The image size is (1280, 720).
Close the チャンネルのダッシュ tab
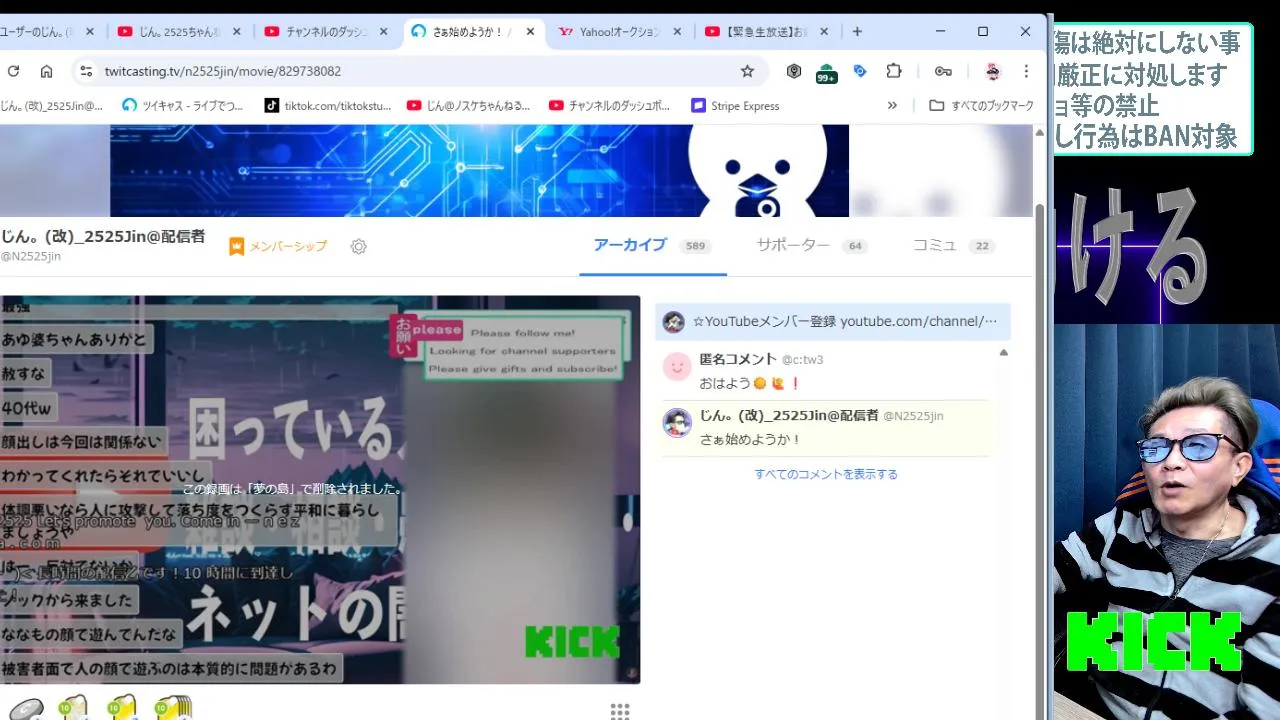(x=383, y=32)
